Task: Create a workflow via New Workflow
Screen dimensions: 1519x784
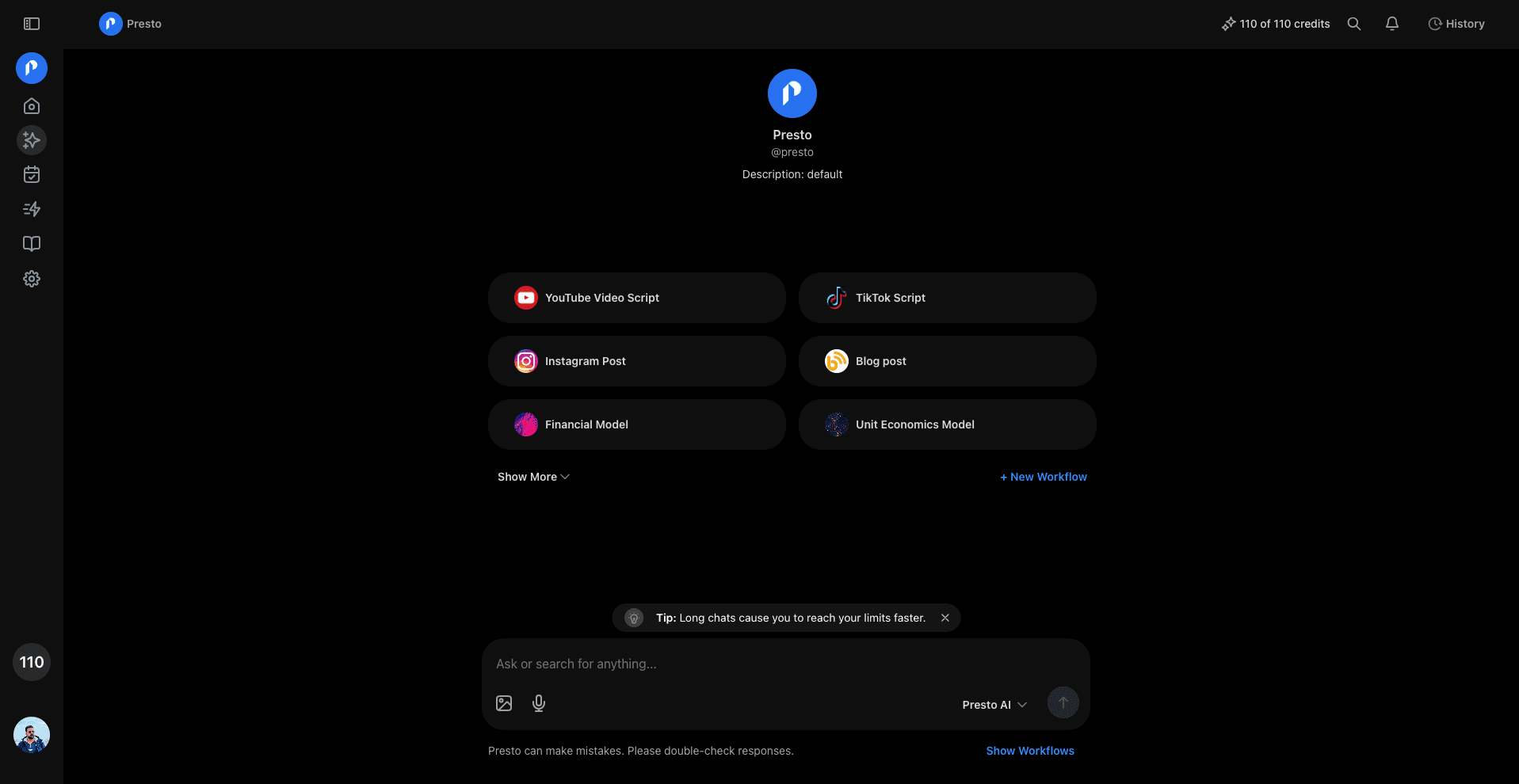Action: point(1043,476)
